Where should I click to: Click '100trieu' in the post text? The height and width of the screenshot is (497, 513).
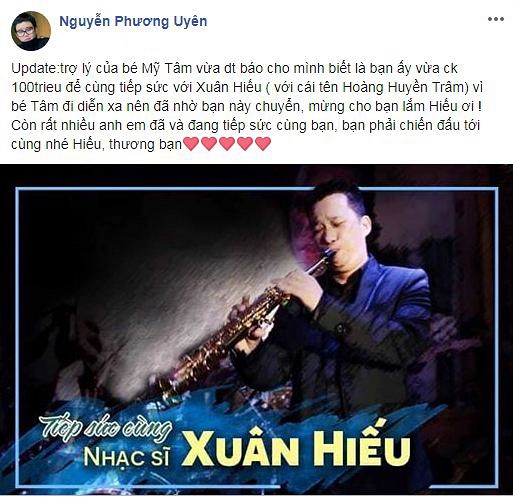pos(37,88)
